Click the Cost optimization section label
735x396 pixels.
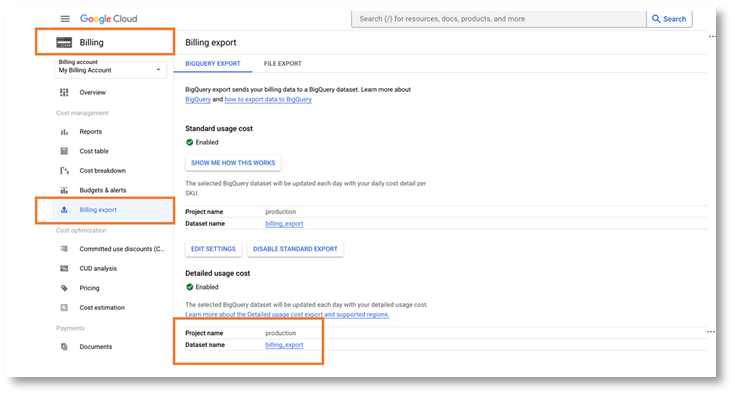81,231
